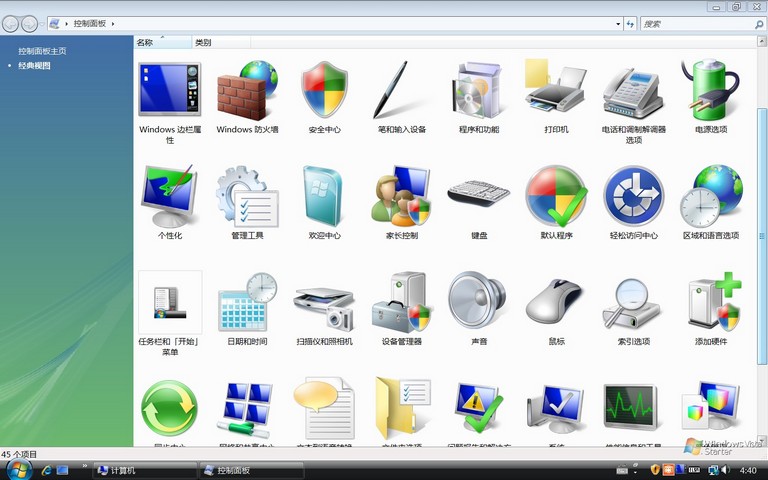Open 电话和调制解调器选项 icon
768x480 pixels.
coord(633,92)
